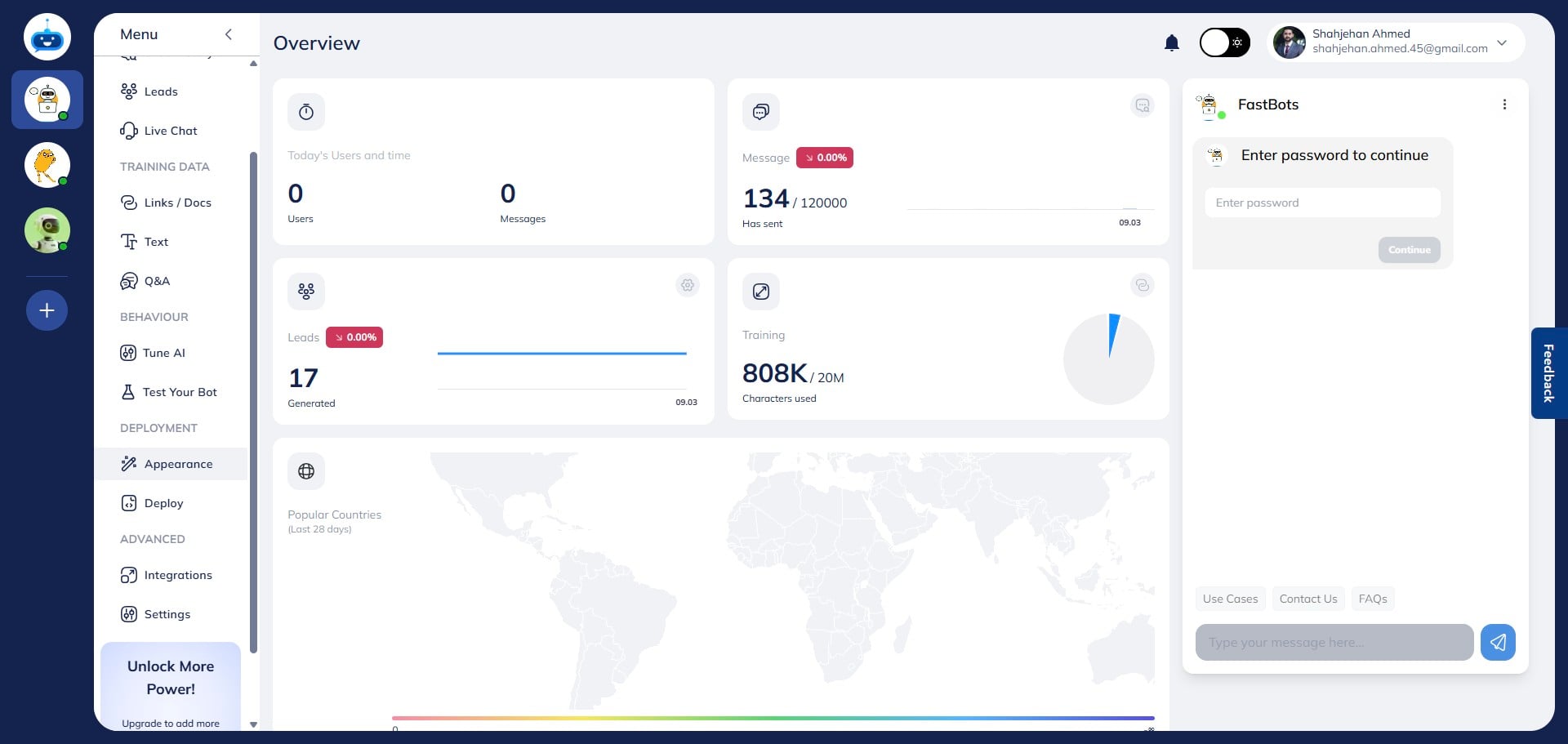This screenshot has width=1568, height=744.
Task: Click the sidebar scroll down arrow
Action: [x=253, y=724]
